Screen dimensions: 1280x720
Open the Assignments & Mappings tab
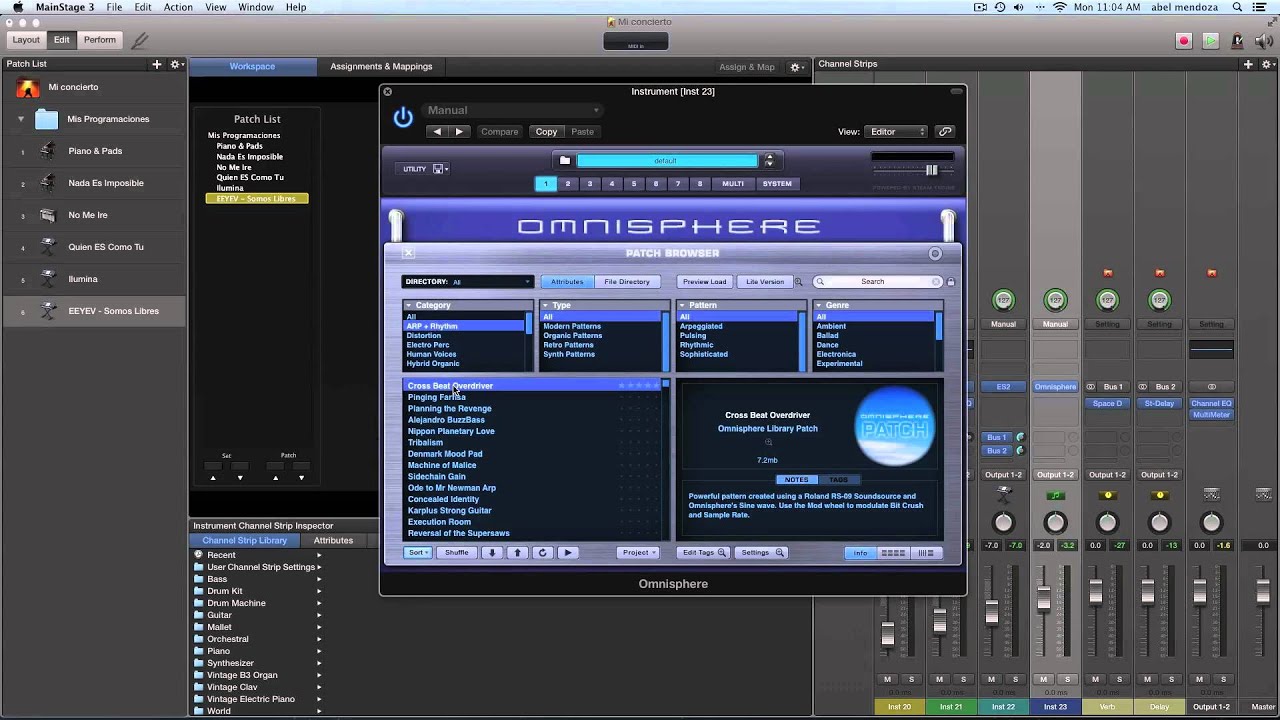[x=381, y=67]
